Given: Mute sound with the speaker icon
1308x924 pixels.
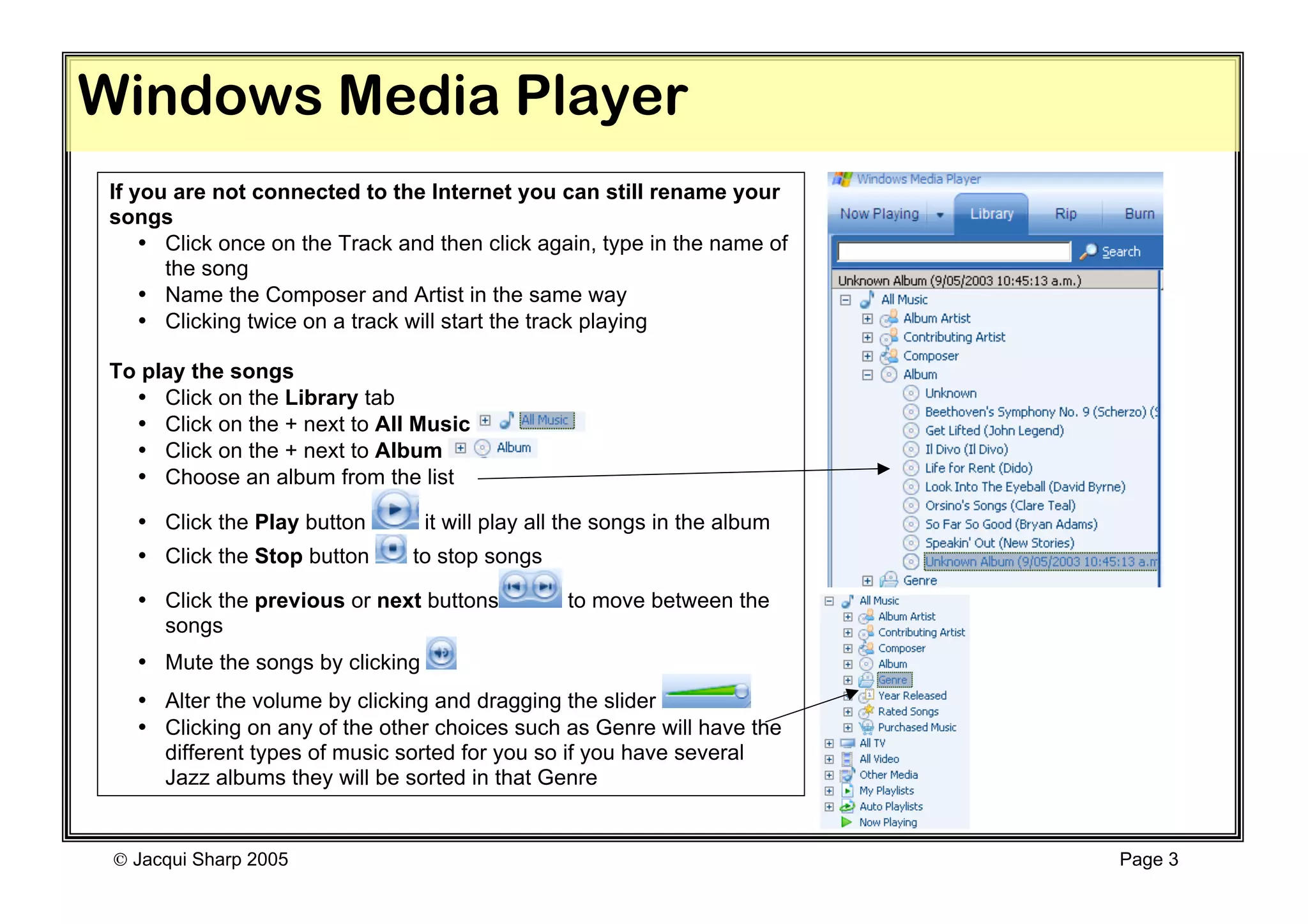Looking at the screenshot, I should pyautogui.click(x=441, y=653).
